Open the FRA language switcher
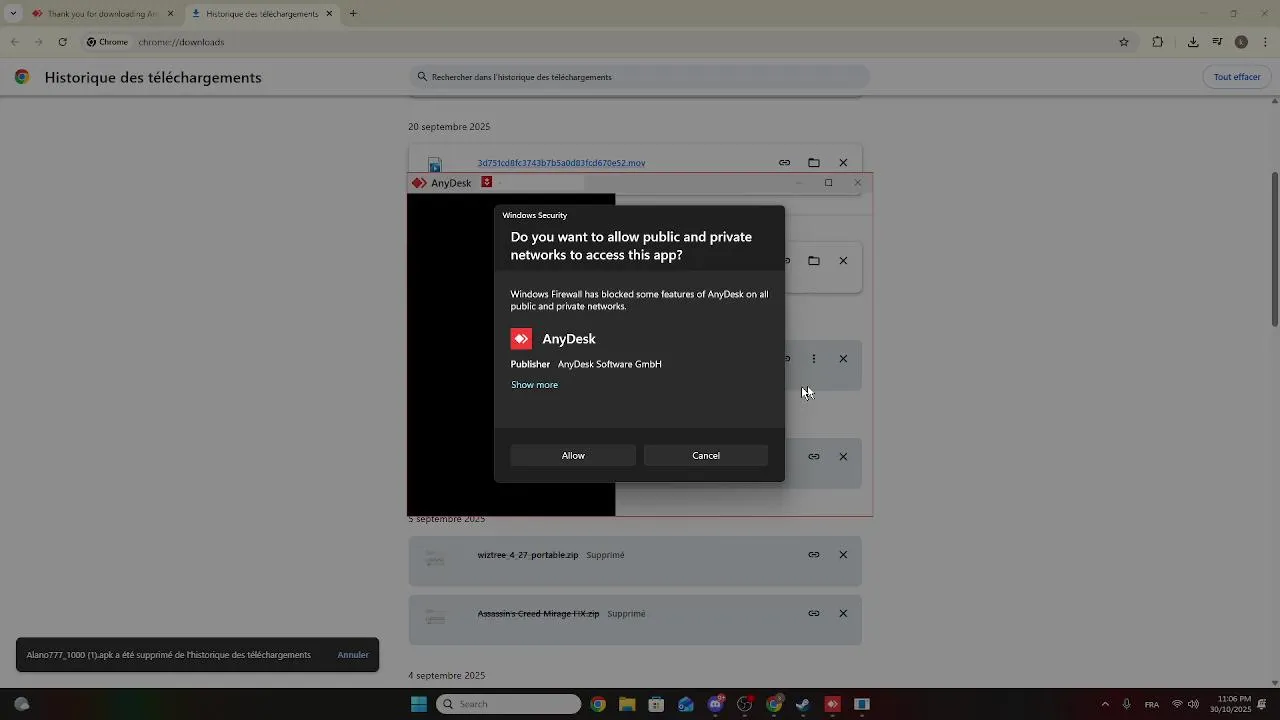The height and width of the screenshot is (720, 1280). [x=1152, y=704]
